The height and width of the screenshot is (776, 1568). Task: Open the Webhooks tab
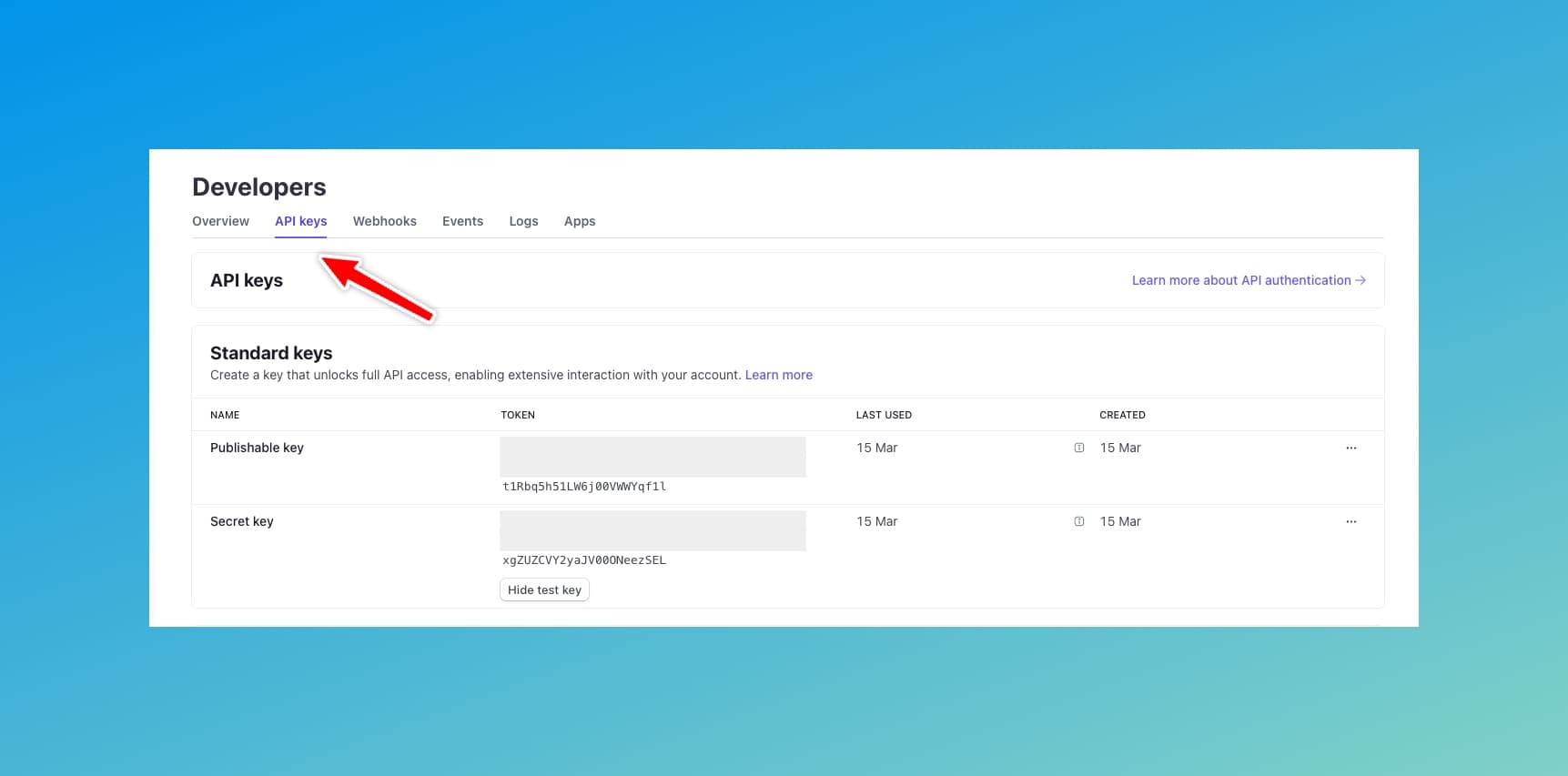pos(384,221)
